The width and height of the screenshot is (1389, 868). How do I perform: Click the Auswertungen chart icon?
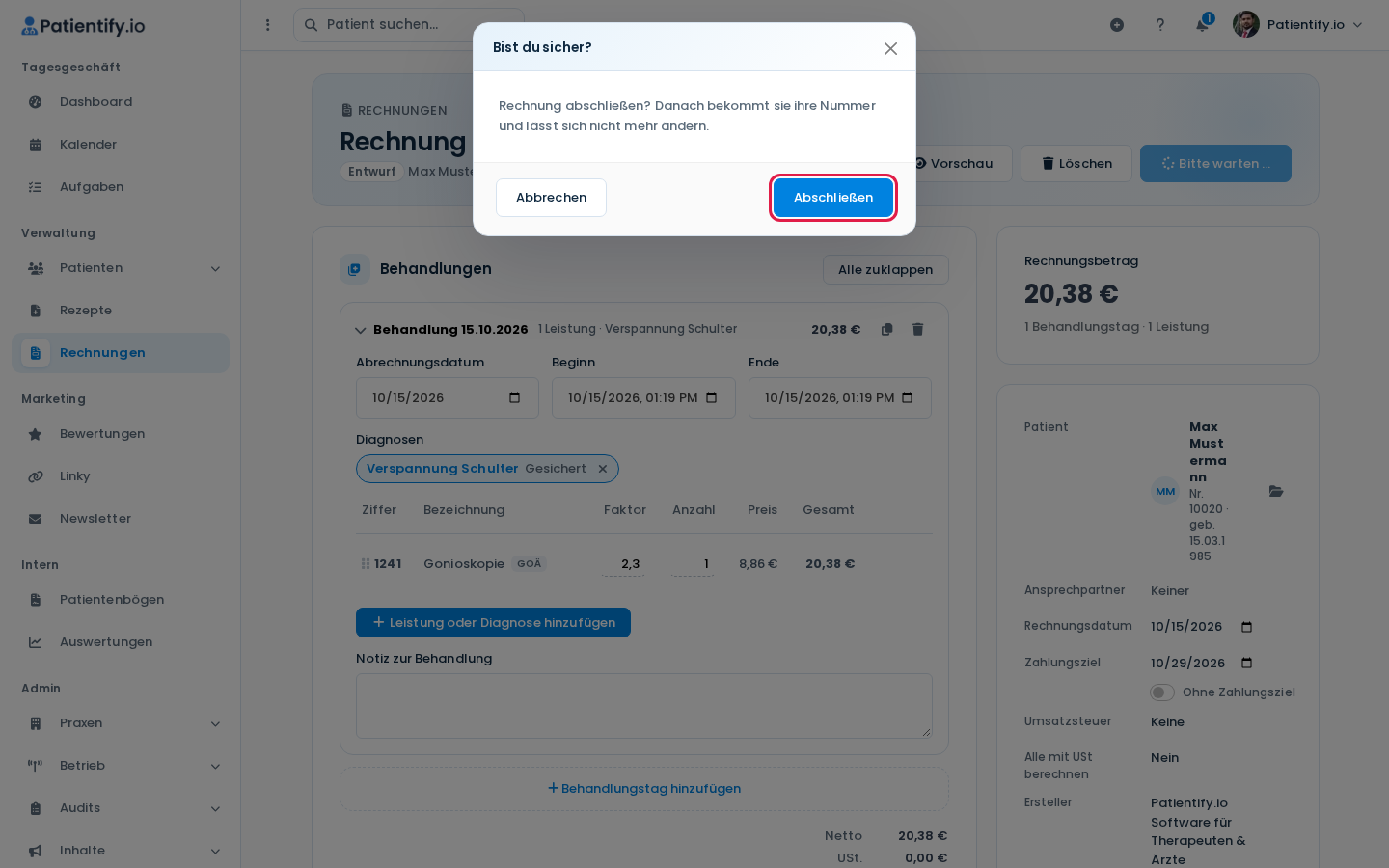tap(36, 642)
